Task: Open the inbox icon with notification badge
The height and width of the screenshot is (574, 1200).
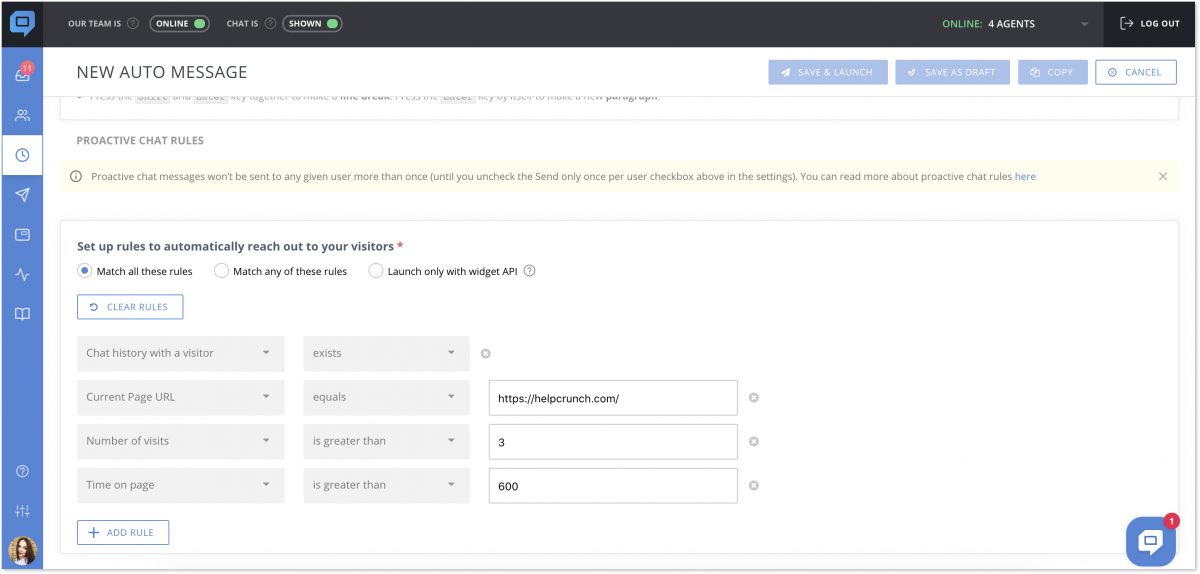Action: 22,75
